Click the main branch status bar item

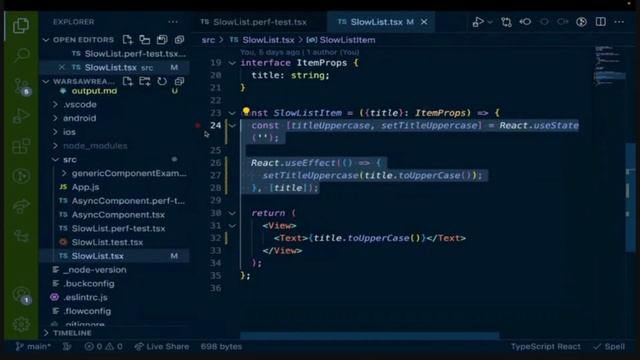point(33,347)
